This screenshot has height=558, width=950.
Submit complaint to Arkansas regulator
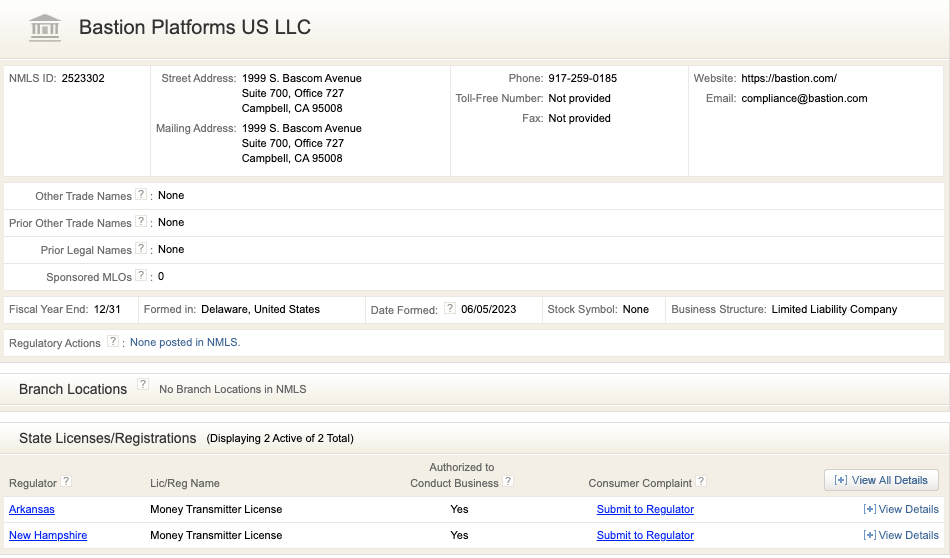tap(645, 509)
